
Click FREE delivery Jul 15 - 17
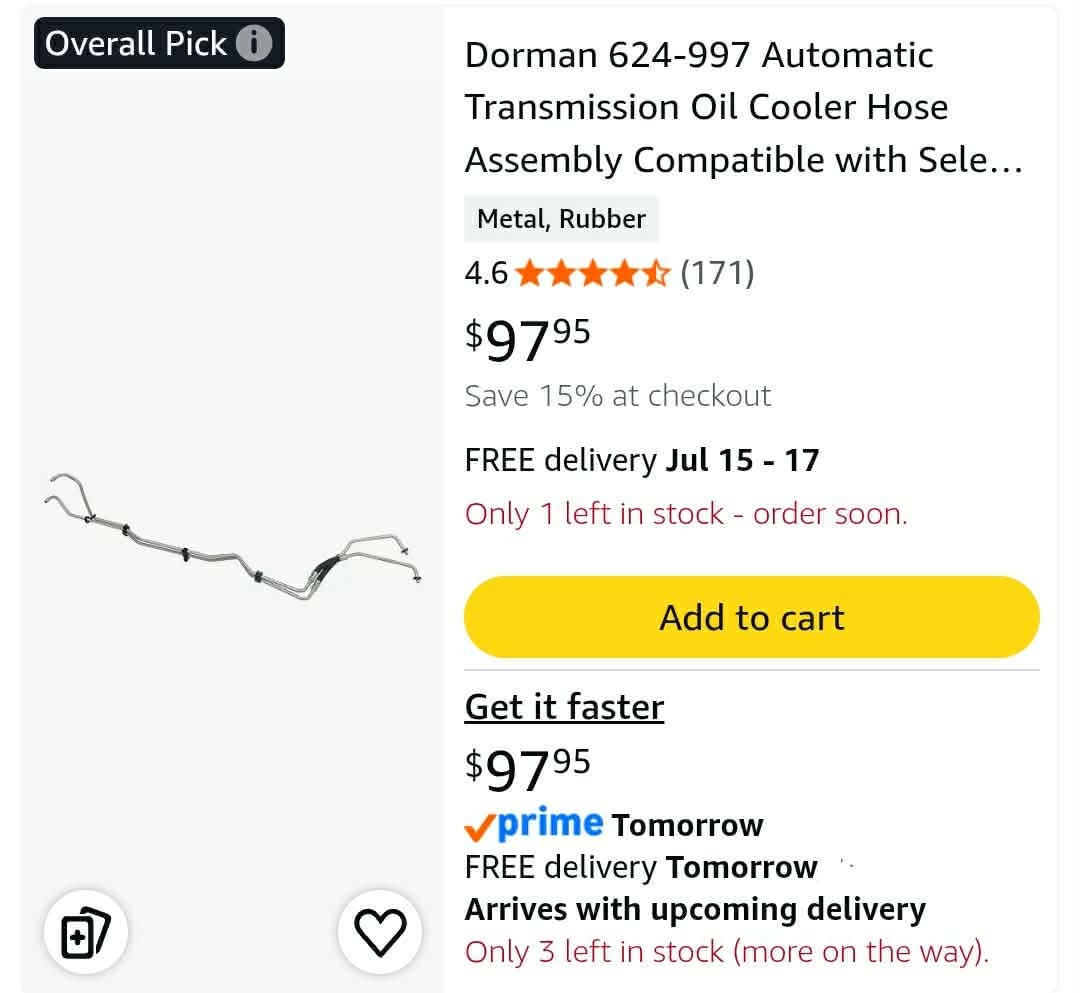point(642,460)
